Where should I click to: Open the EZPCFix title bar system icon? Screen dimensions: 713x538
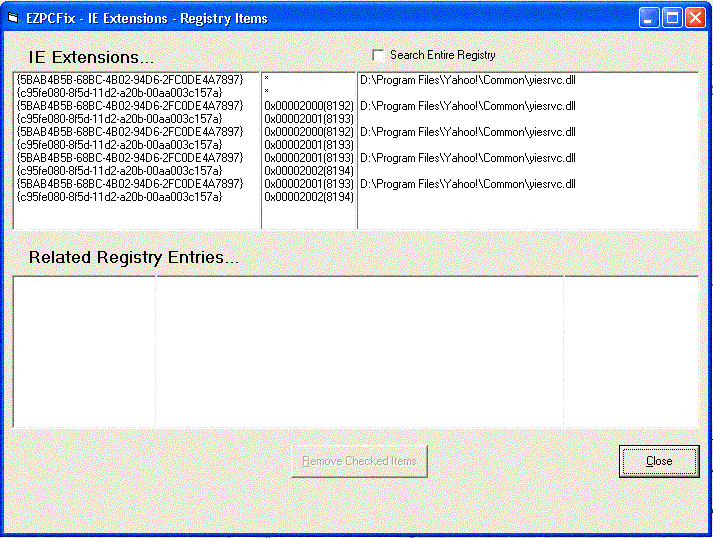point(13,18)
